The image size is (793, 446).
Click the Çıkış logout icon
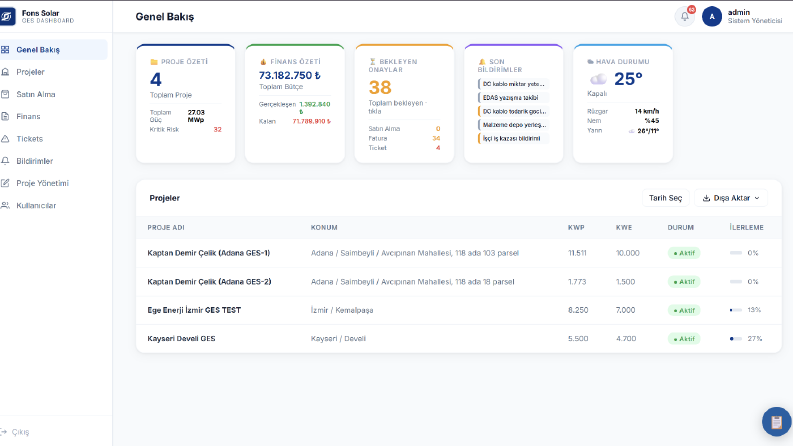pos(3,432)
